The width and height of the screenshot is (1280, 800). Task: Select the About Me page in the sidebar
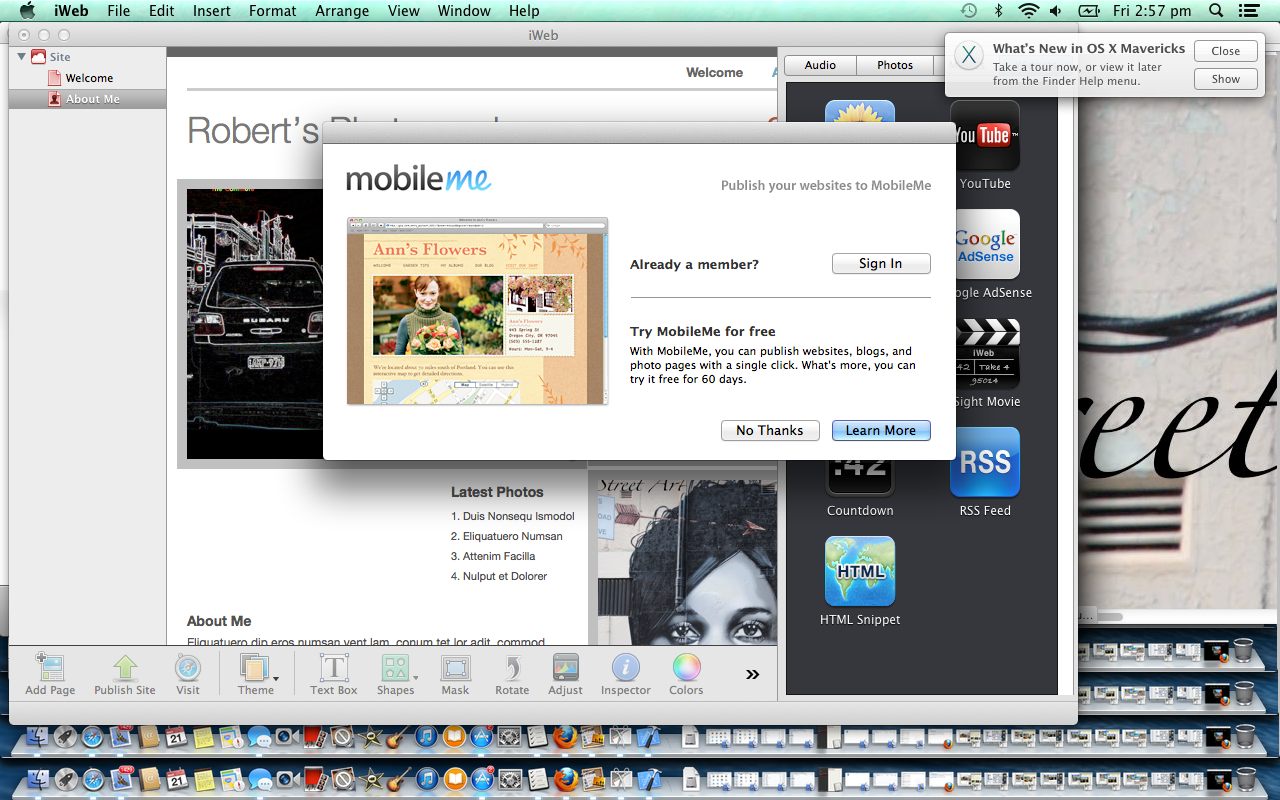pos(87,99)
